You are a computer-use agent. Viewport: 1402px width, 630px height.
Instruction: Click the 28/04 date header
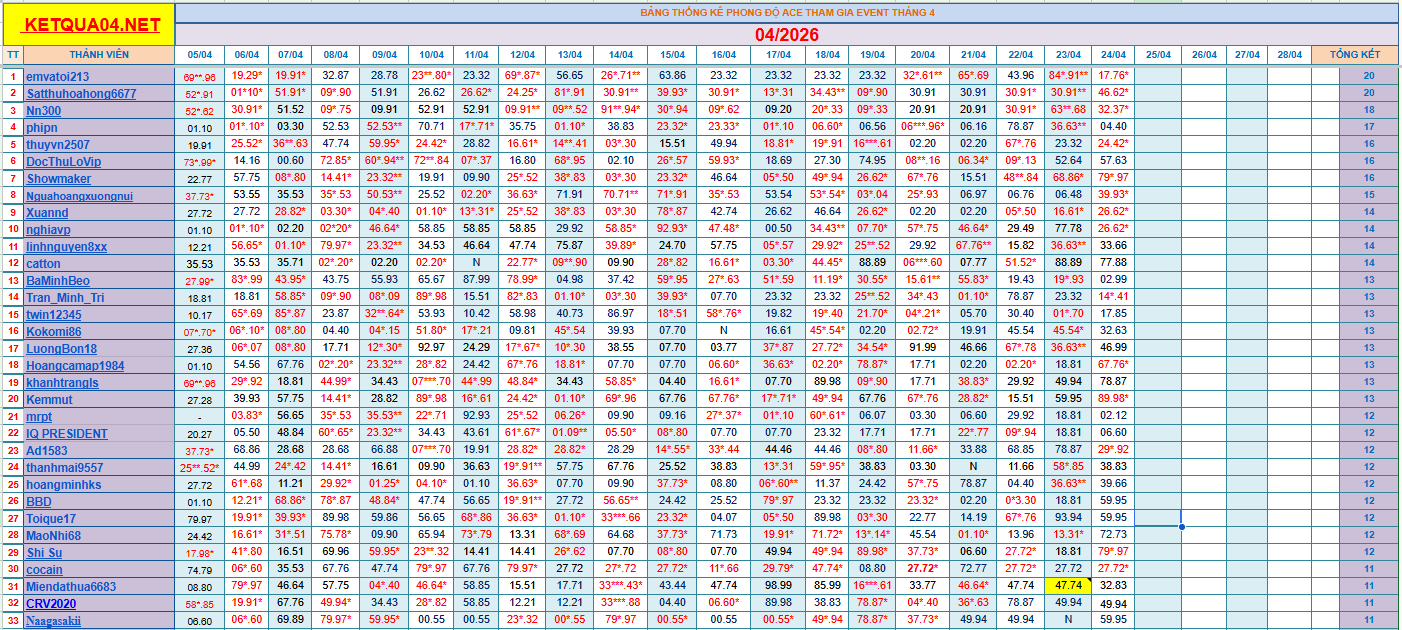(x=1289, y=55)
